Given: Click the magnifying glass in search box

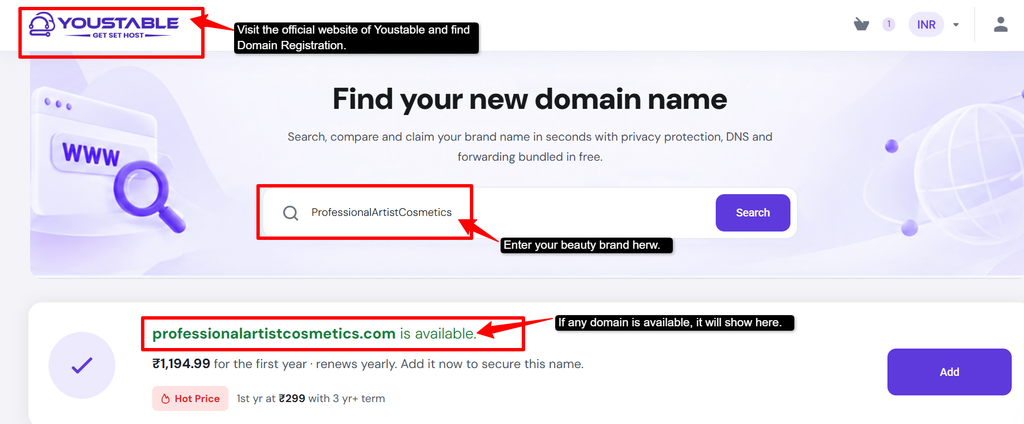Looking at the screenshot, I should pos(291,213).
